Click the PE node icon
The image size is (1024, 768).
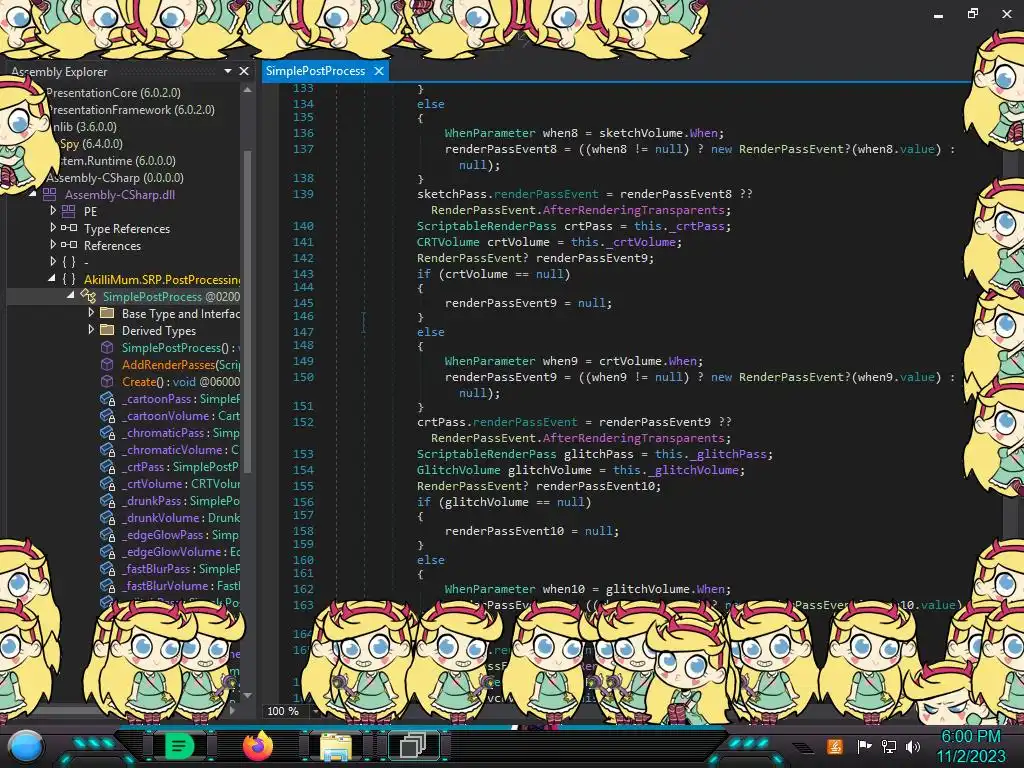pos(69,211)
